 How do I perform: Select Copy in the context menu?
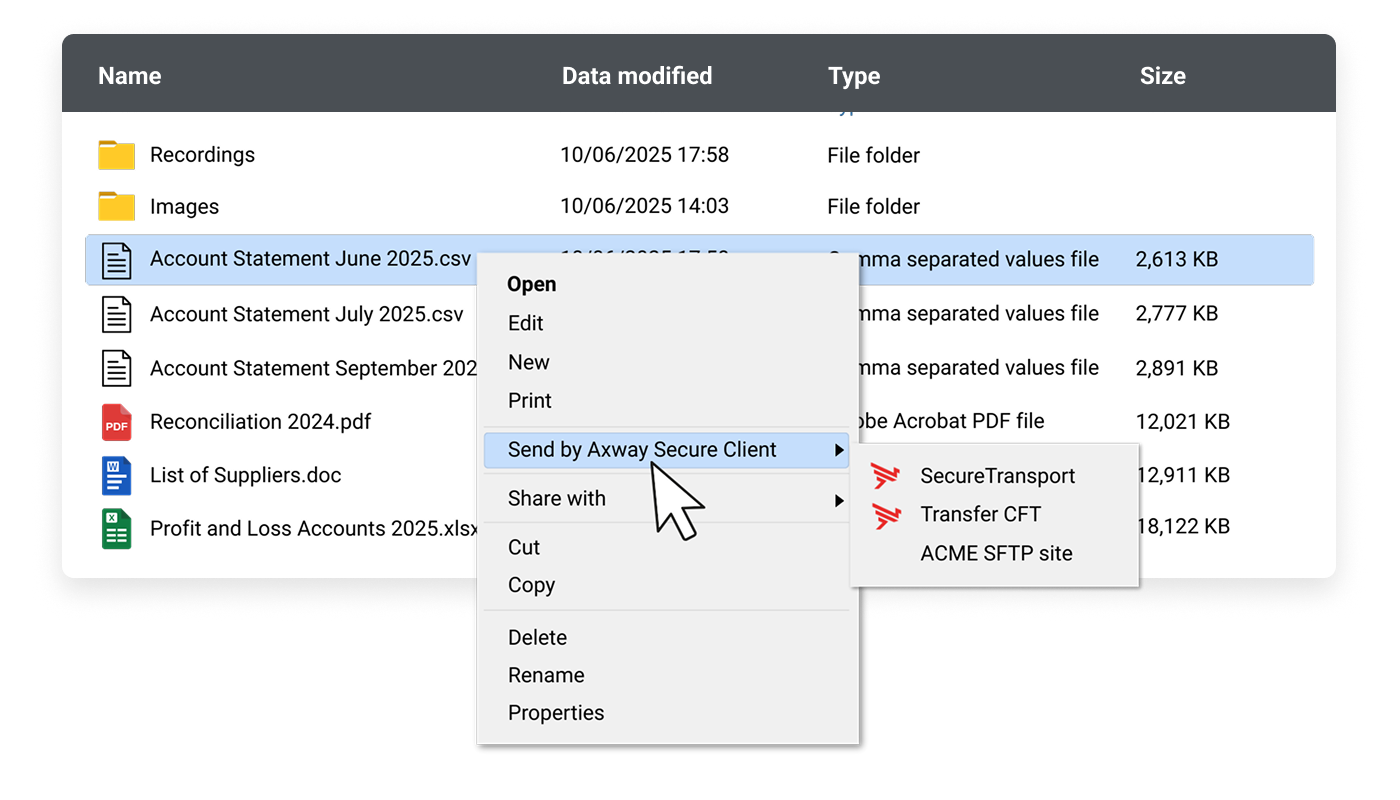[x=531, y=585]
